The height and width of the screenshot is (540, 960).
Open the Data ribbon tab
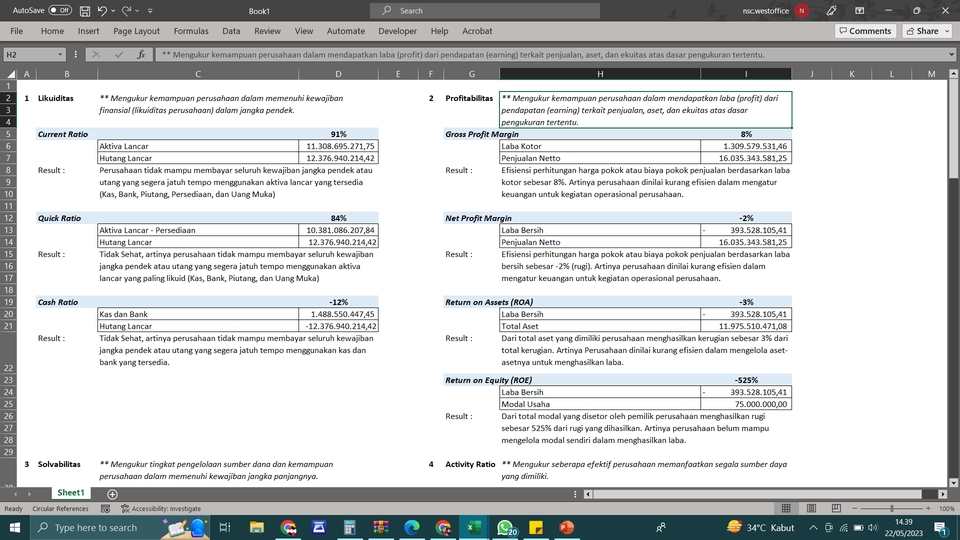click(x=231, y=31)
